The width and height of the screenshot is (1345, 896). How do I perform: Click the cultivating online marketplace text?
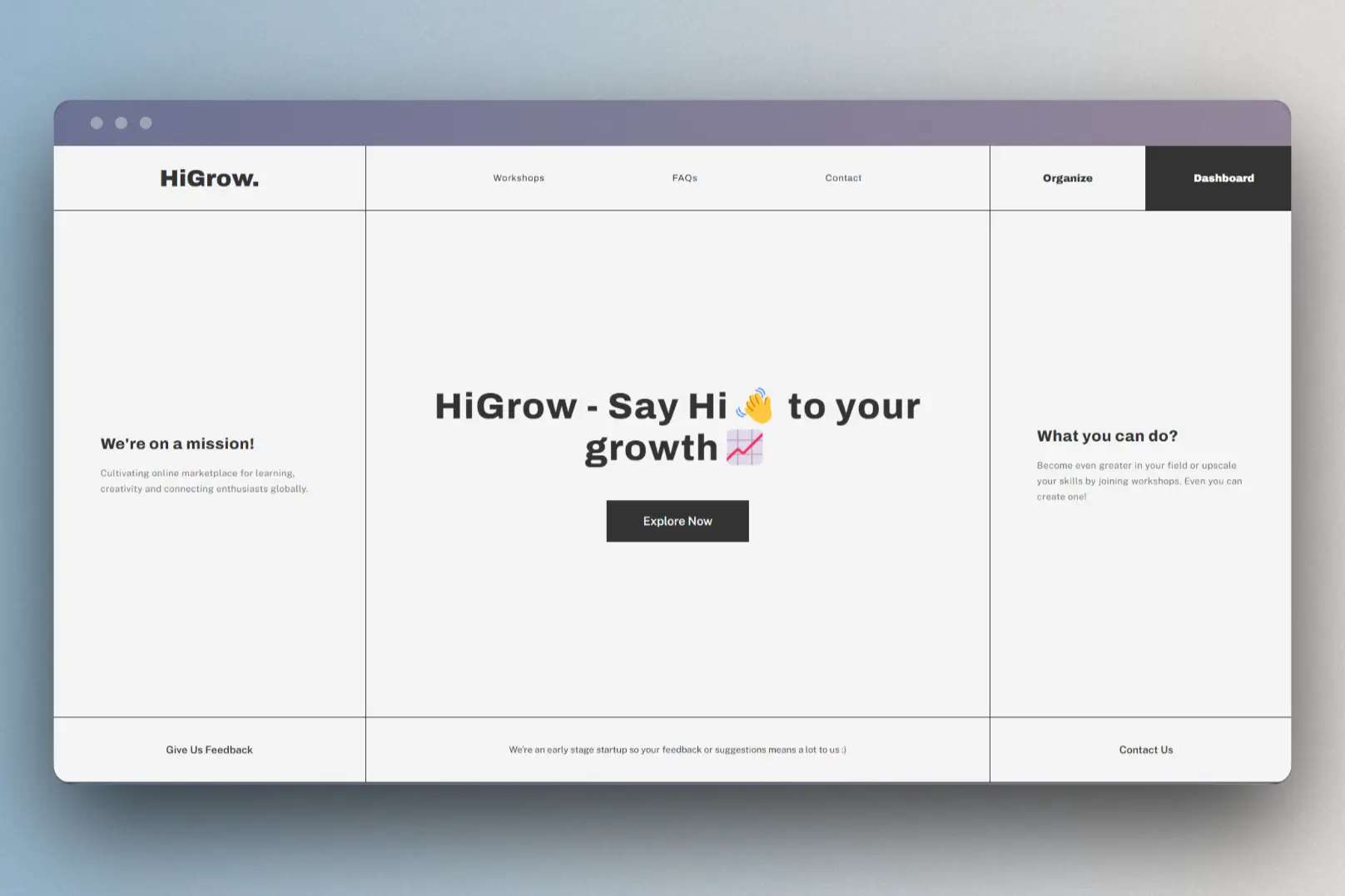pyautogui.click(x=204, y=481)
